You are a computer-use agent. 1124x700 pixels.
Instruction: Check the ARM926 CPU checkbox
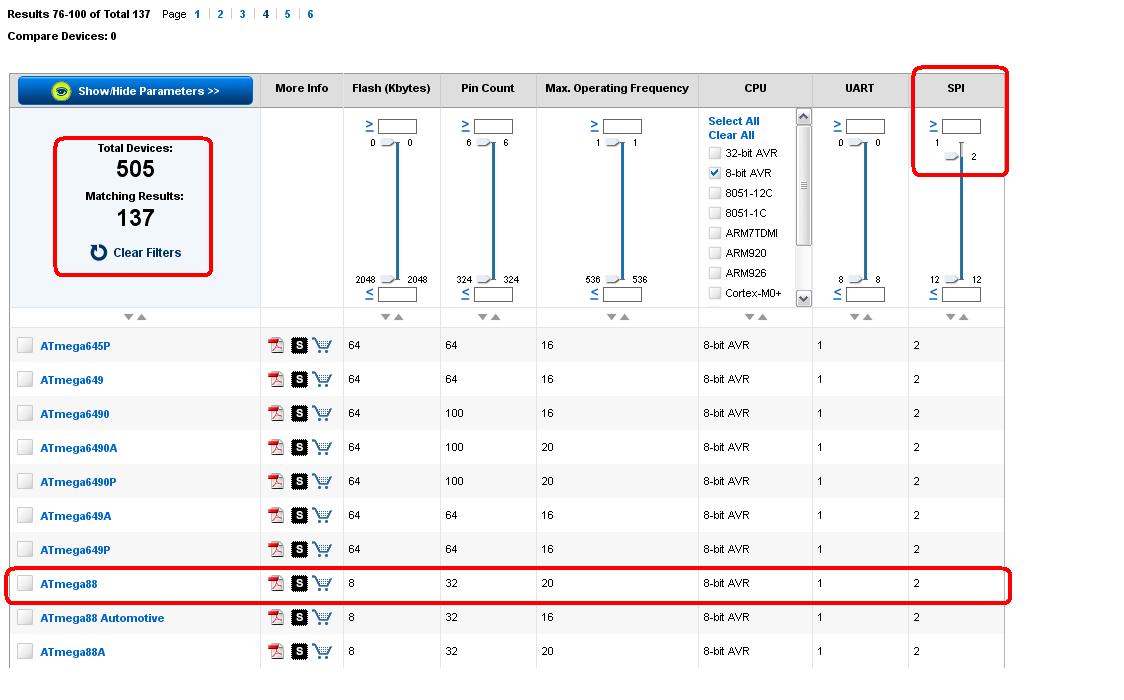(715, 273)
